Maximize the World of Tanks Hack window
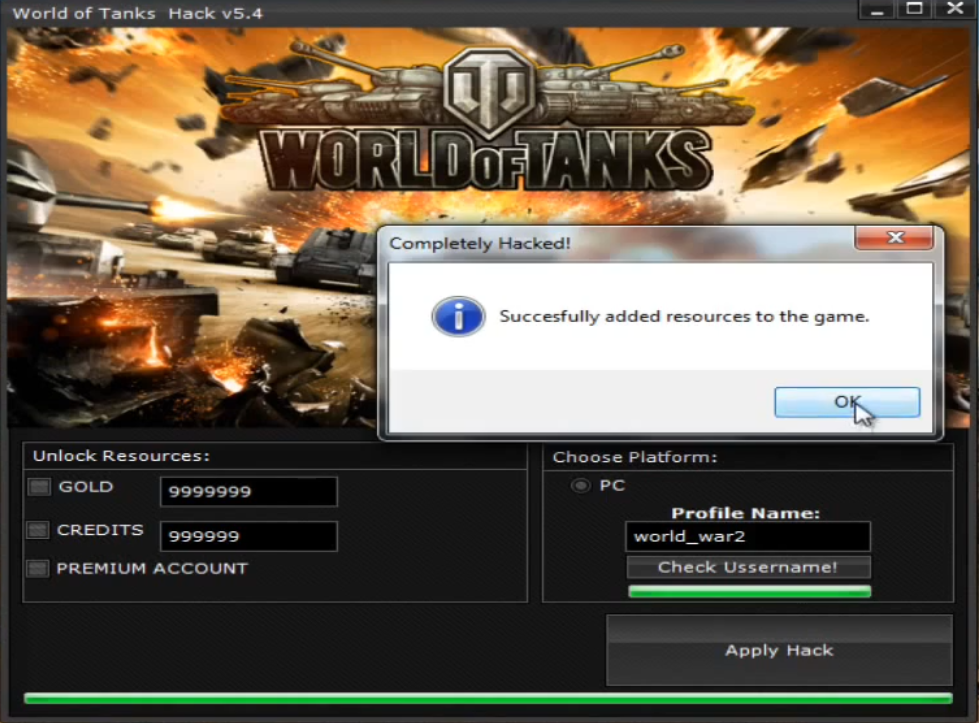The image size is (979, 723). (915, 9)
